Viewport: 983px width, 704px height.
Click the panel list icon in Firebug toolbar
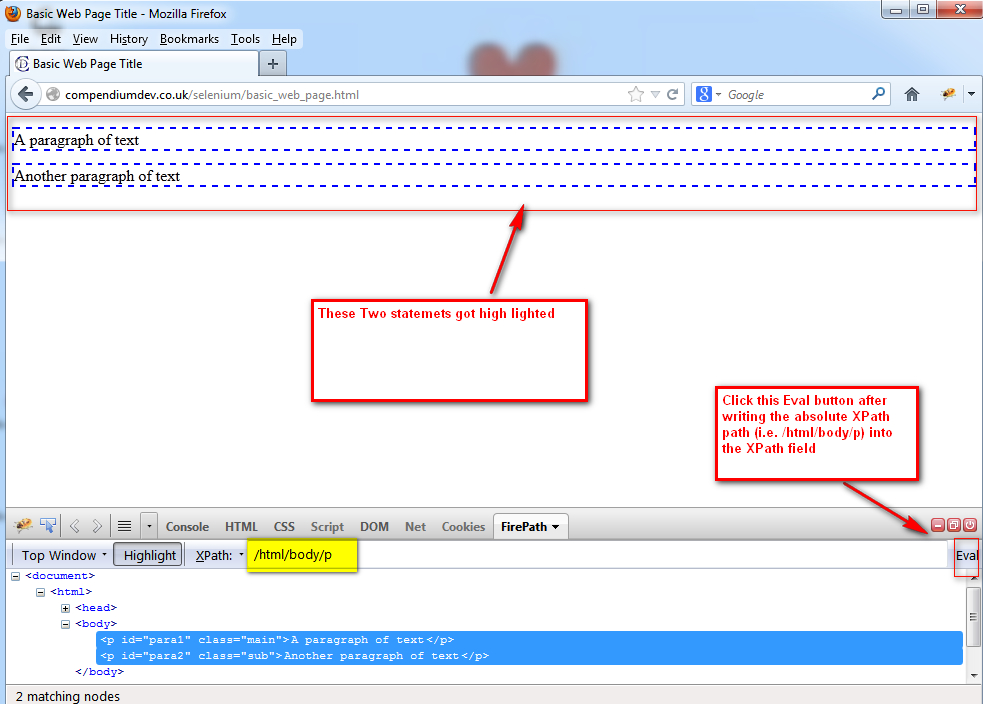123,524
